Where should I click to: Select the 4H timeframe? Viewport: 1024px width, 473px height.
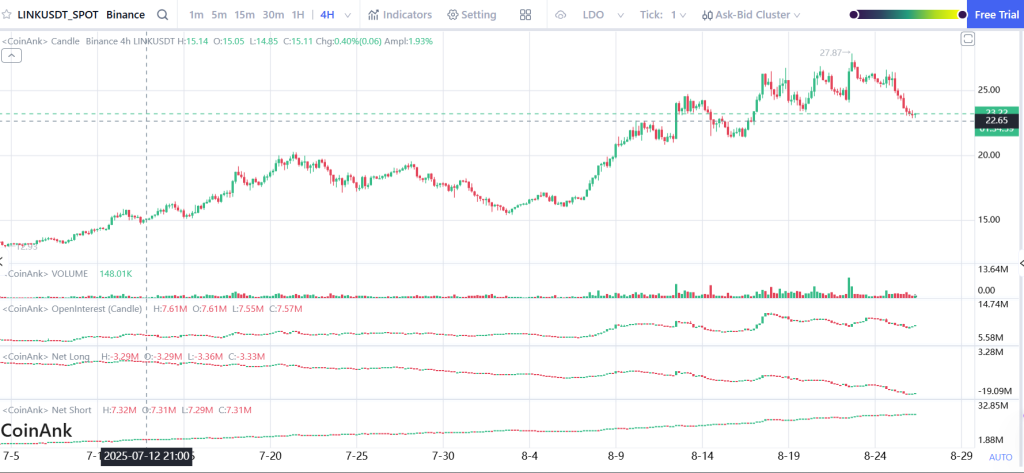click(327, 14)
